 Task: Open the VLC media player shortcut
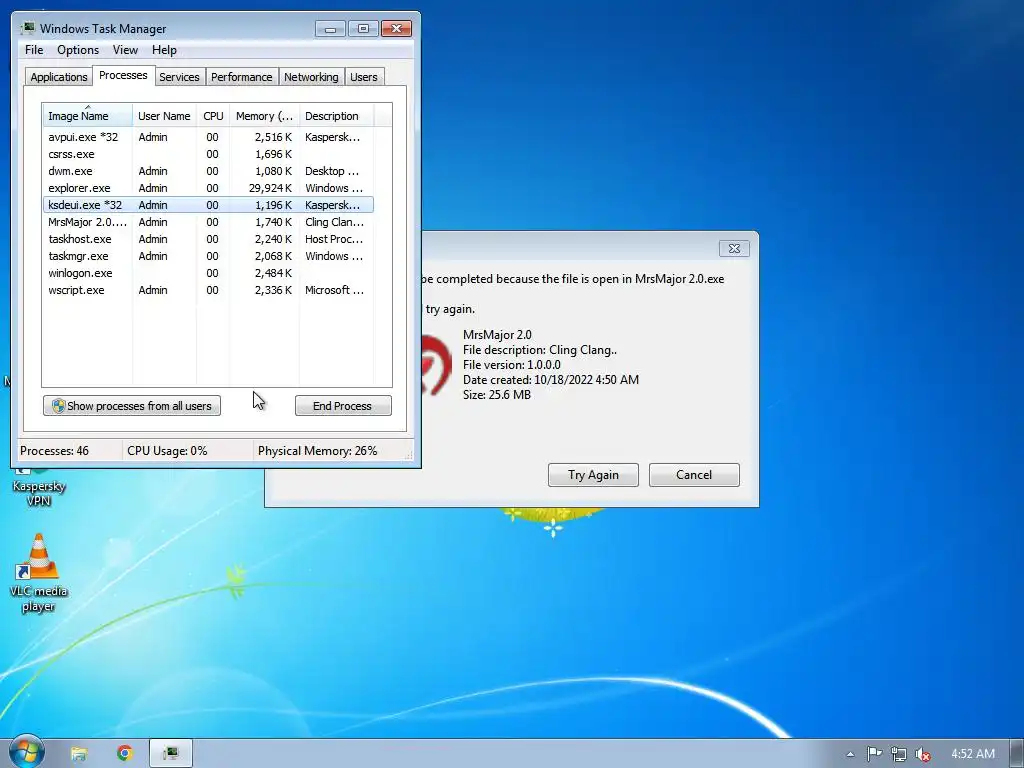(x=39, y=573)
